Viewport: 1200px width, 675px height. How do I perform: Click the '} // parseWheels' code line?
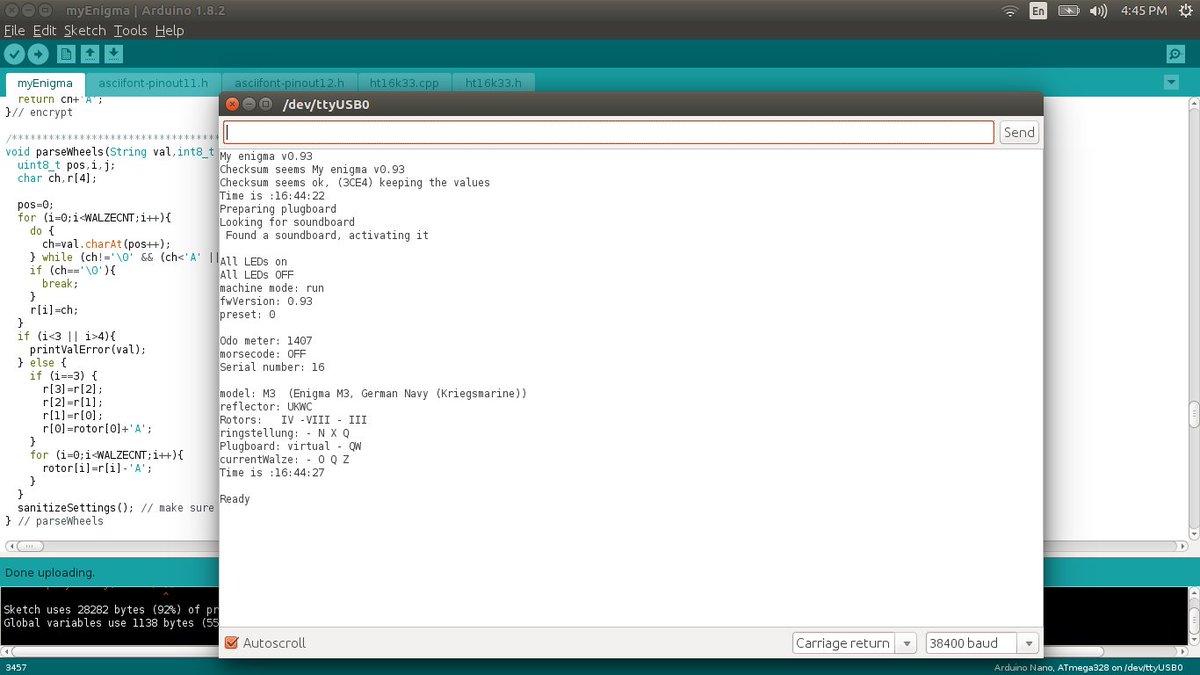[54, 521]
